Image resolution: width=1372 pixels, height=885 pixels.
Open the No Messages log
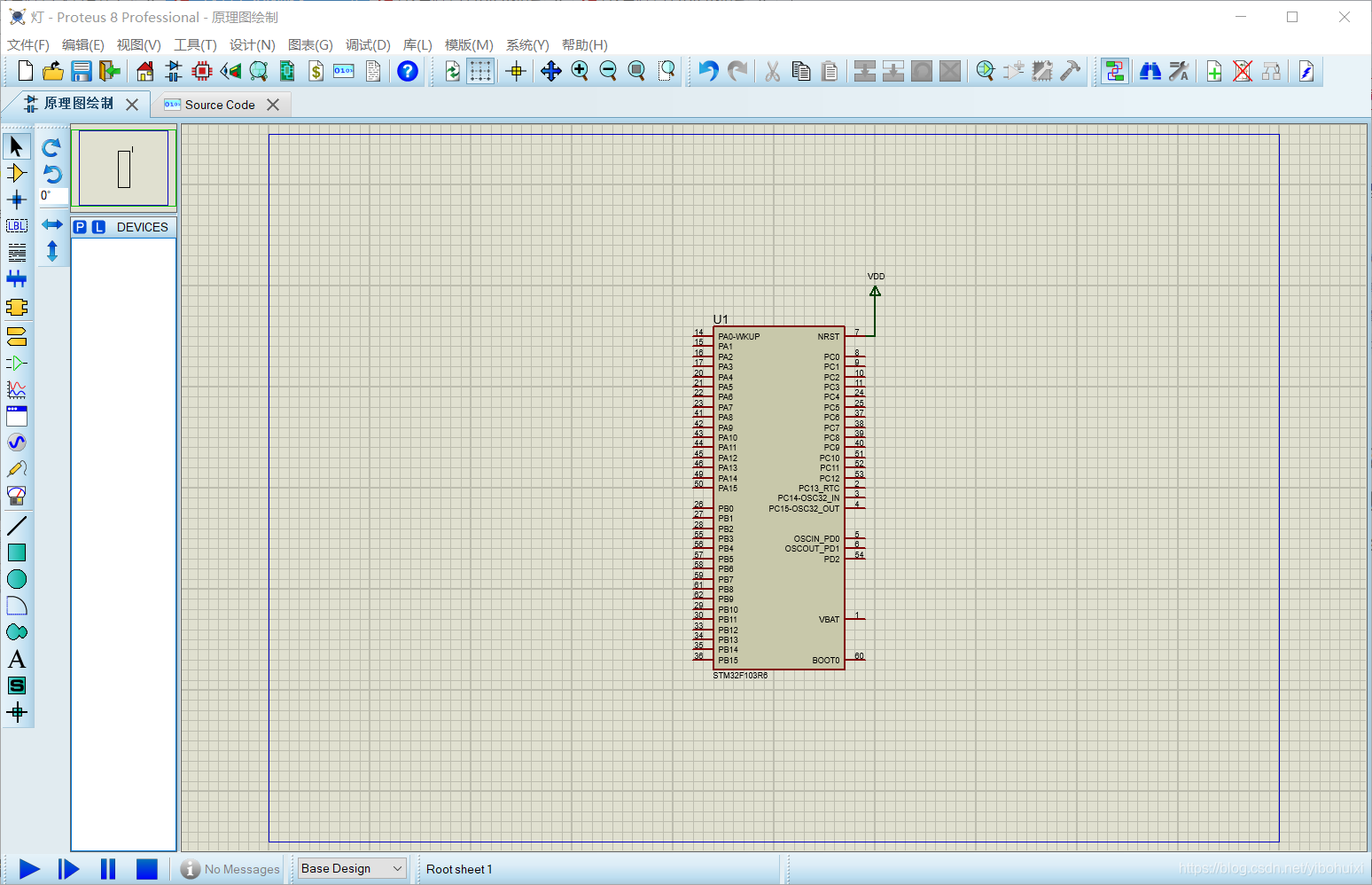tap(230, 869)
